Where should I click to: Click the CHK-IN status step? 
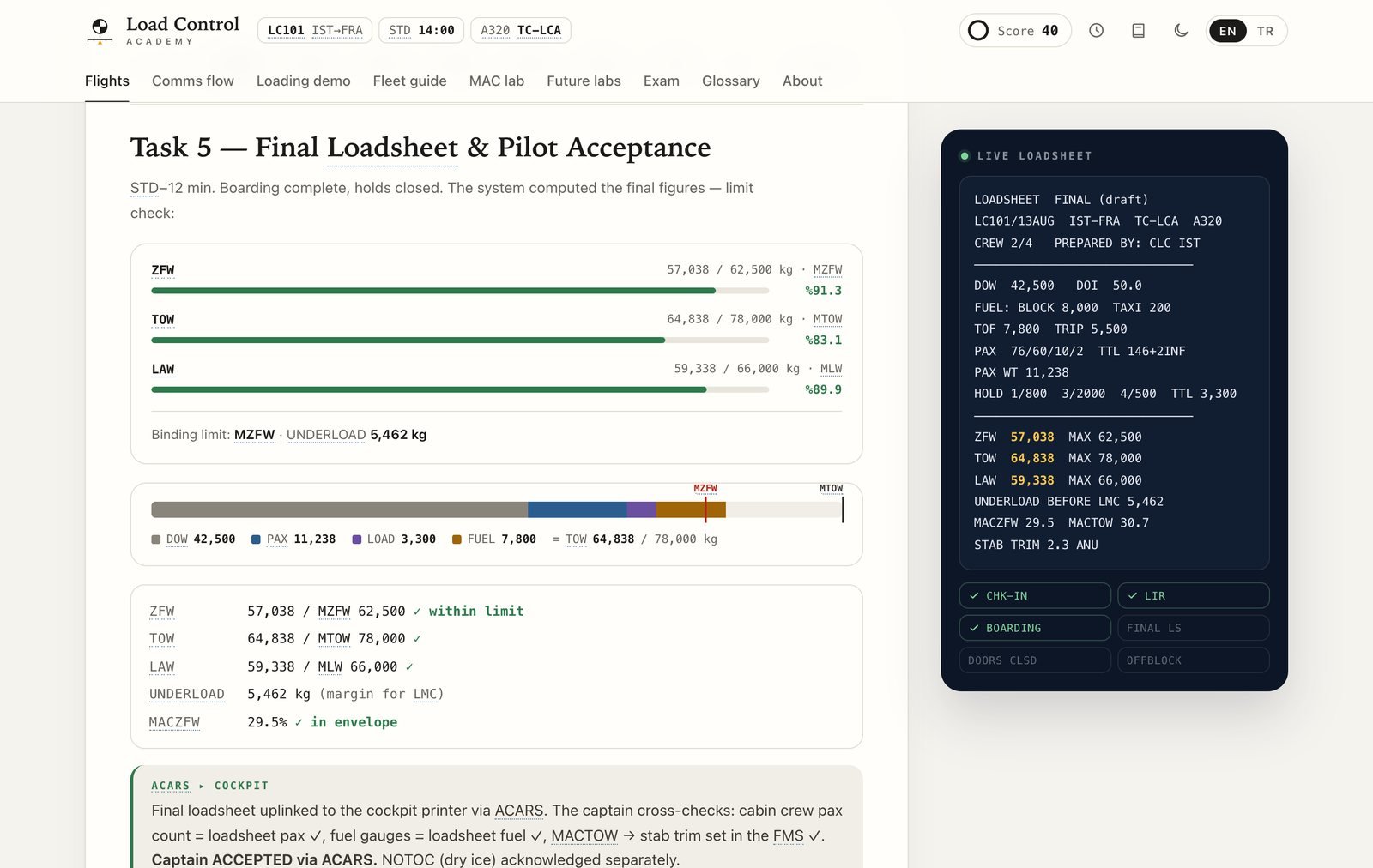coord(1035,596)
